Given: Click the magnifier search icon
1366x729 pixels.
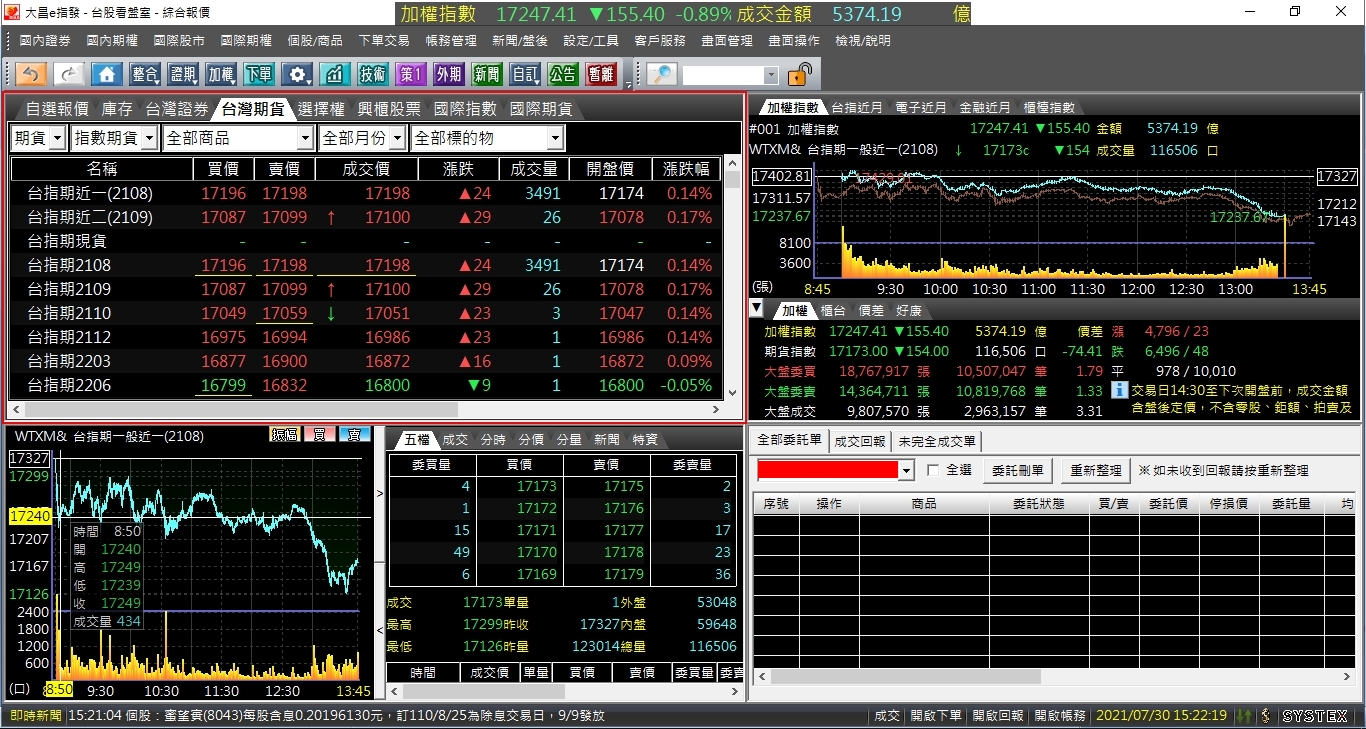Looking at the screenshot, I should [x=661, y=74].
